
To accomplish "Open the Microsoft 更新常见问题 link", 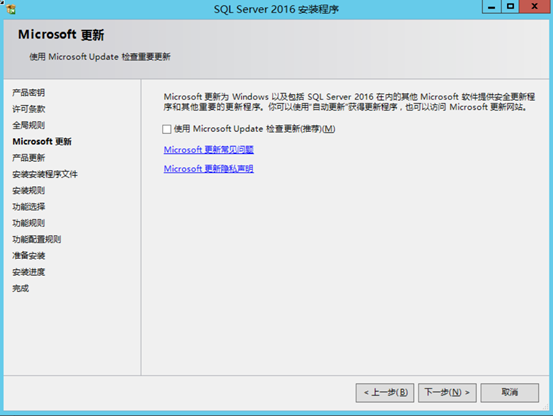I will pyautogui.click(x=208, y=150).
